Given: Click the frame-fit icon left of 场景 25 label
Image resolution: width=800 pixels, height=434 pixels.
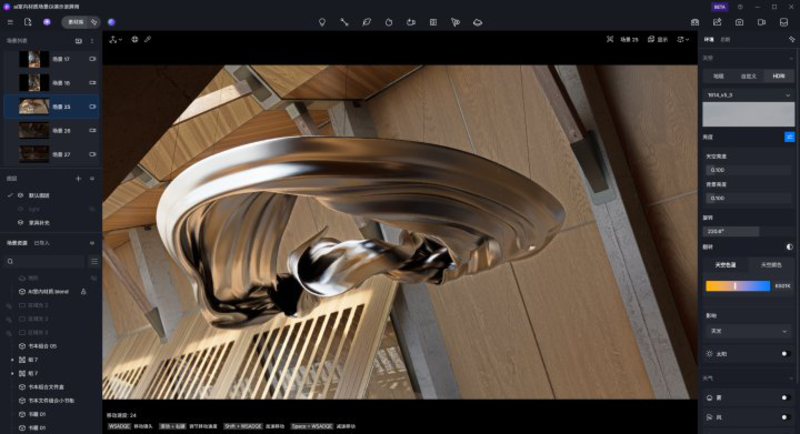Looking at the screenshot, I should (x=610, y=39).
